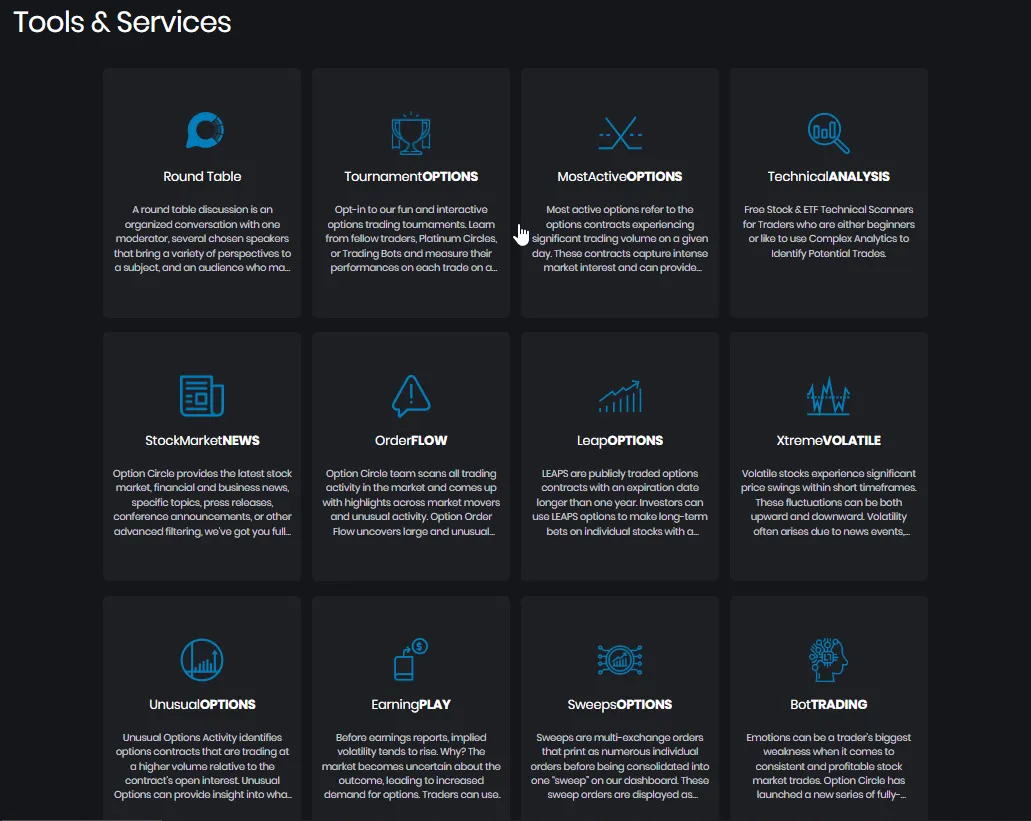Image resolution: width=1031 pixels, height=821 pixels.
Task: Click the text 'Sweeps are multi-exchange orders'
Action: coord(620,738)
